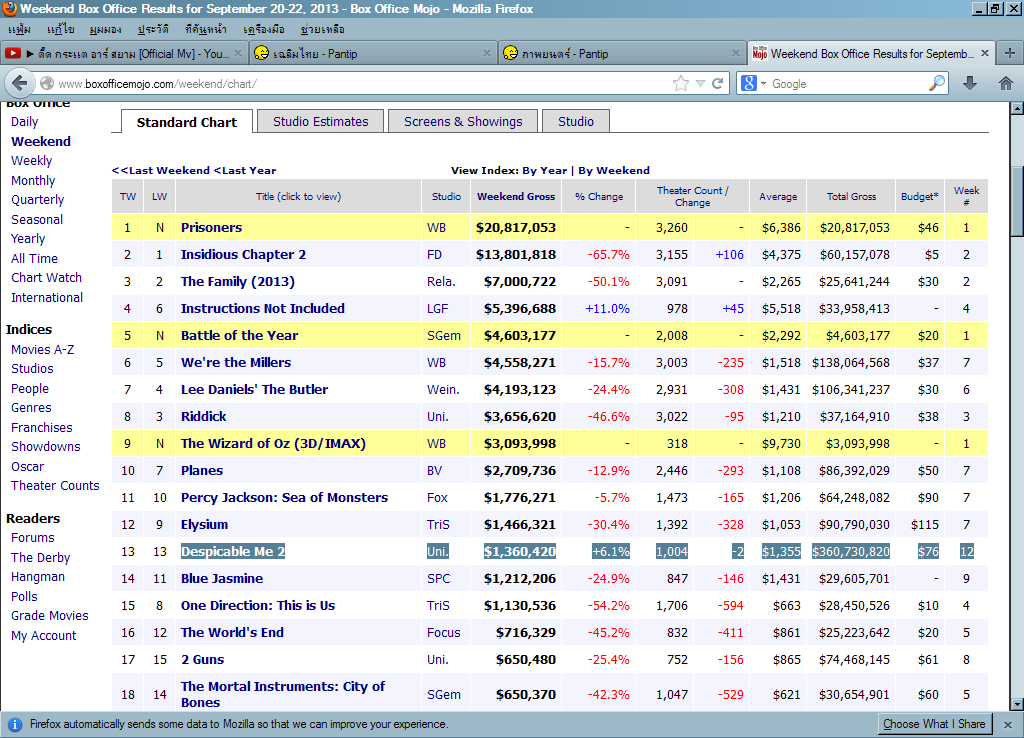Open the LGF studio link
This screenshot has width=1024, height=738.
[438, 309]
